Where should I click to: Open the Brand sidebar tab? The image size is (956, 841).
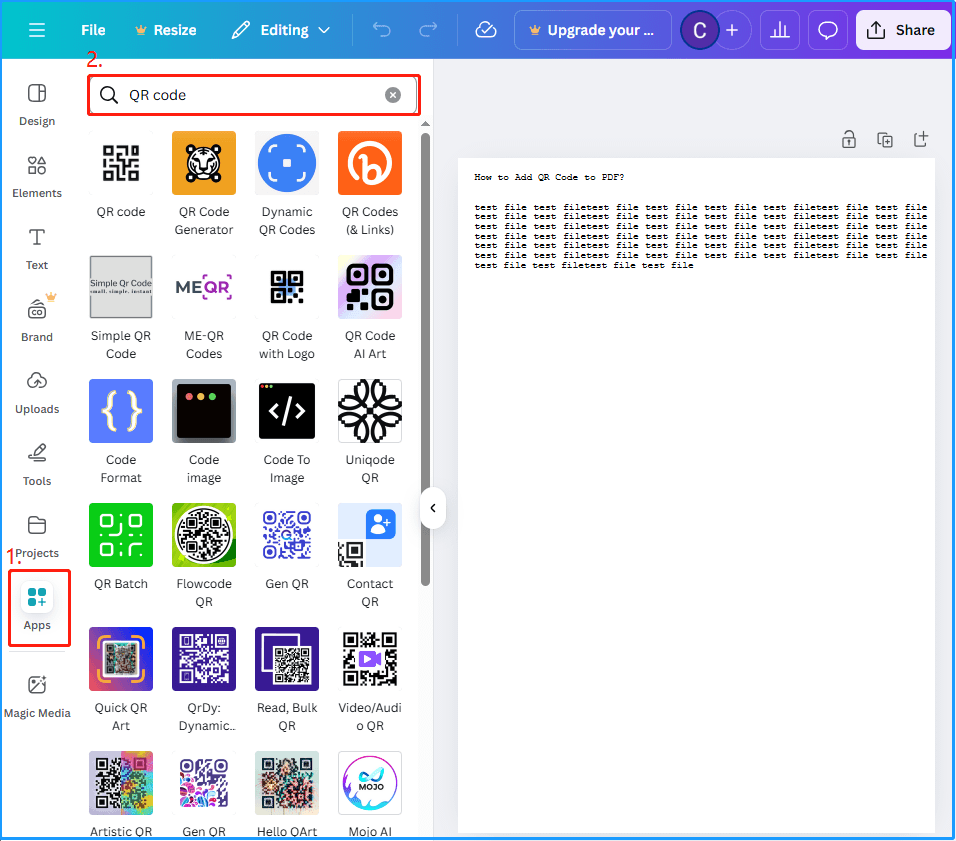coord(37,321)
